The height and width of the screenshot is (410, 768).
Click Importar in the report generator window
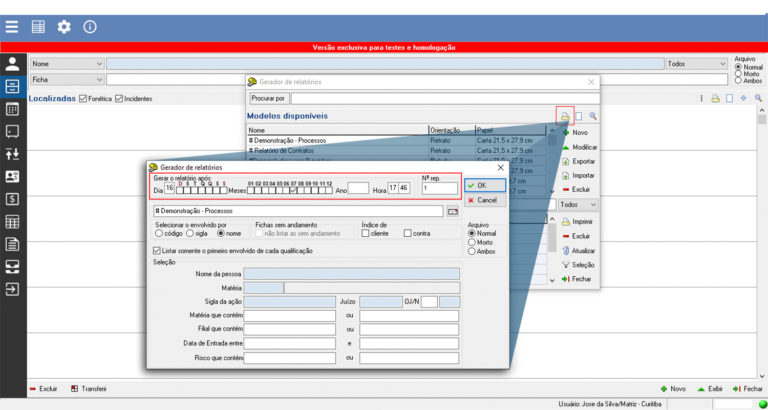(578, 175)
